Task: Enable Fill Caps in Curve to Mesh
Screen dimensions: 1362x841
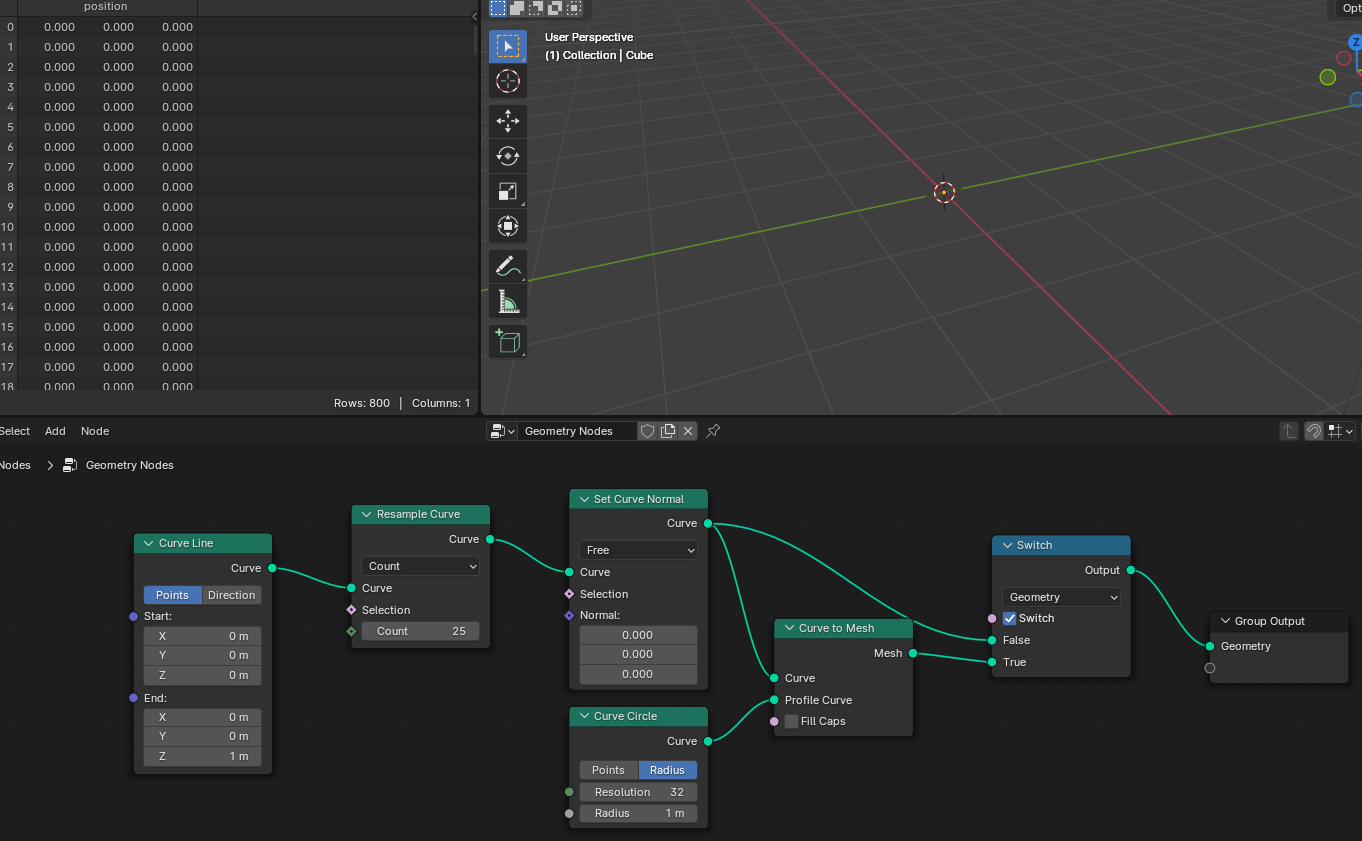Action: 792,721
